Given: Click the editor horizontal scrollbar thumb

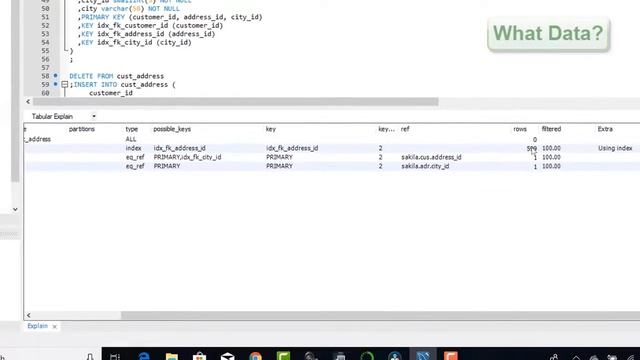Looking at the screenshot, I should [236, 102].
